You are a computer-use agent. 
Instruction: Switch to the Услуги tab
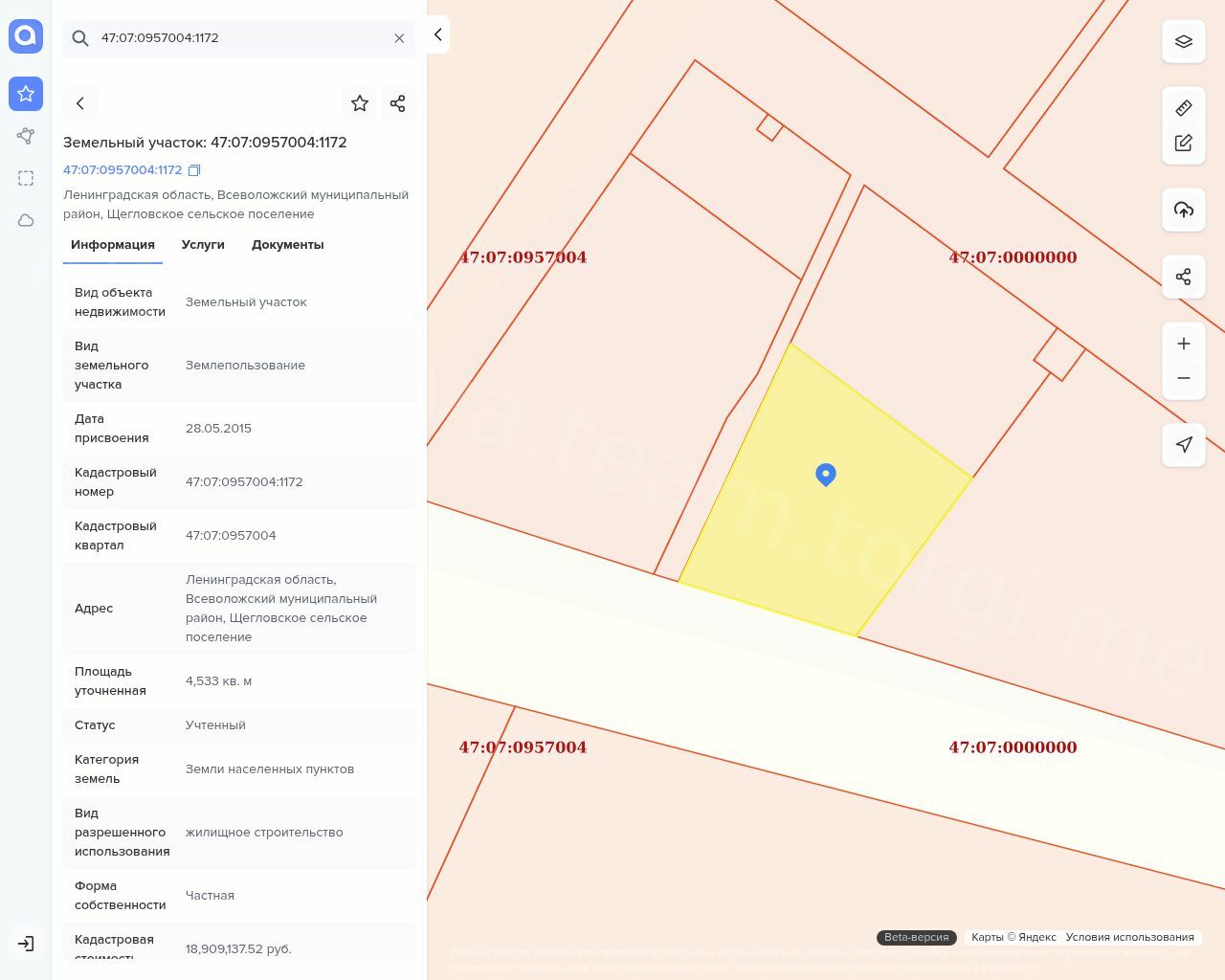(203, 245)
